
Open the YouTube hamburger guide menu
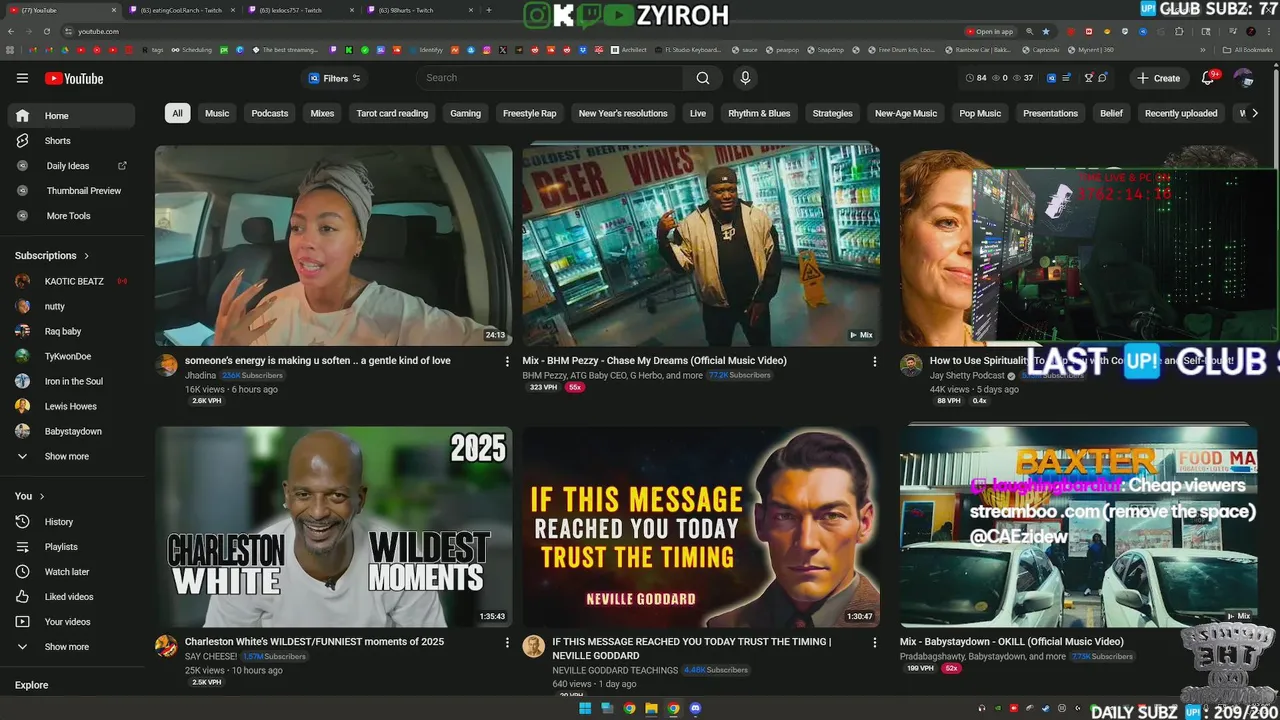click(22, 78)
